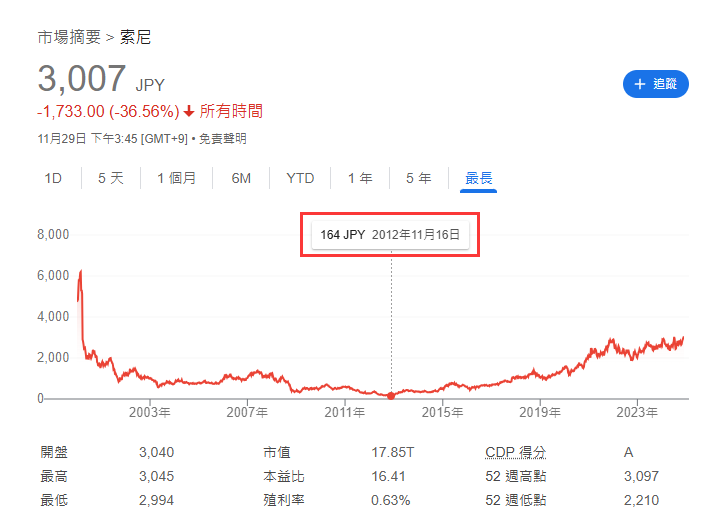Click the 6,000 y-axis label

coord(53,275)
